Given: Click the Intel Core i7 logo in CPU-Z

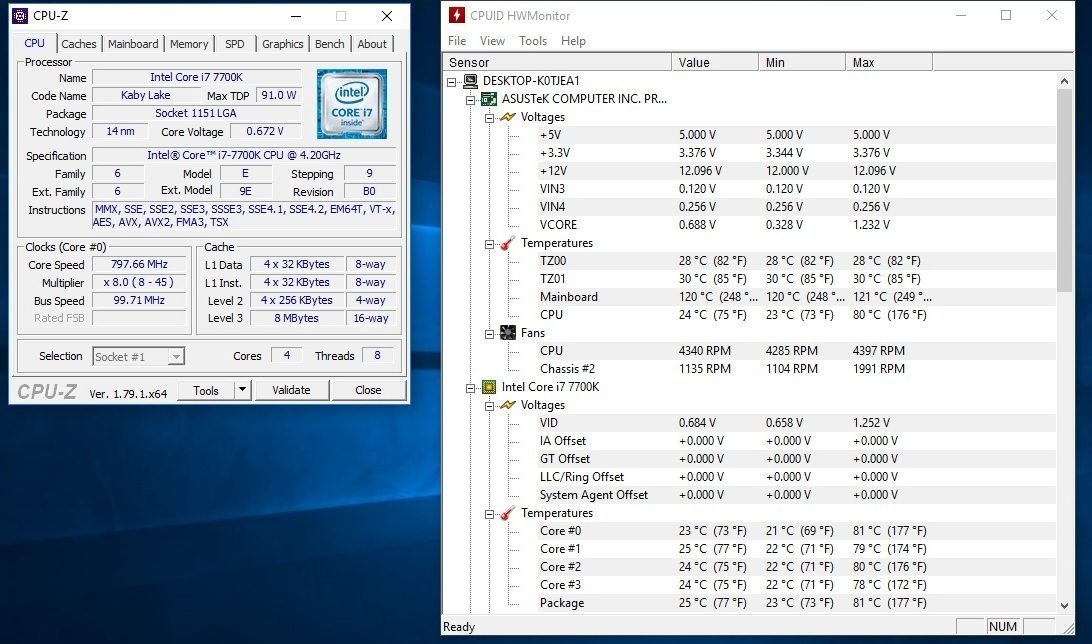Looking at the screenshot, I should pos(352,104).
